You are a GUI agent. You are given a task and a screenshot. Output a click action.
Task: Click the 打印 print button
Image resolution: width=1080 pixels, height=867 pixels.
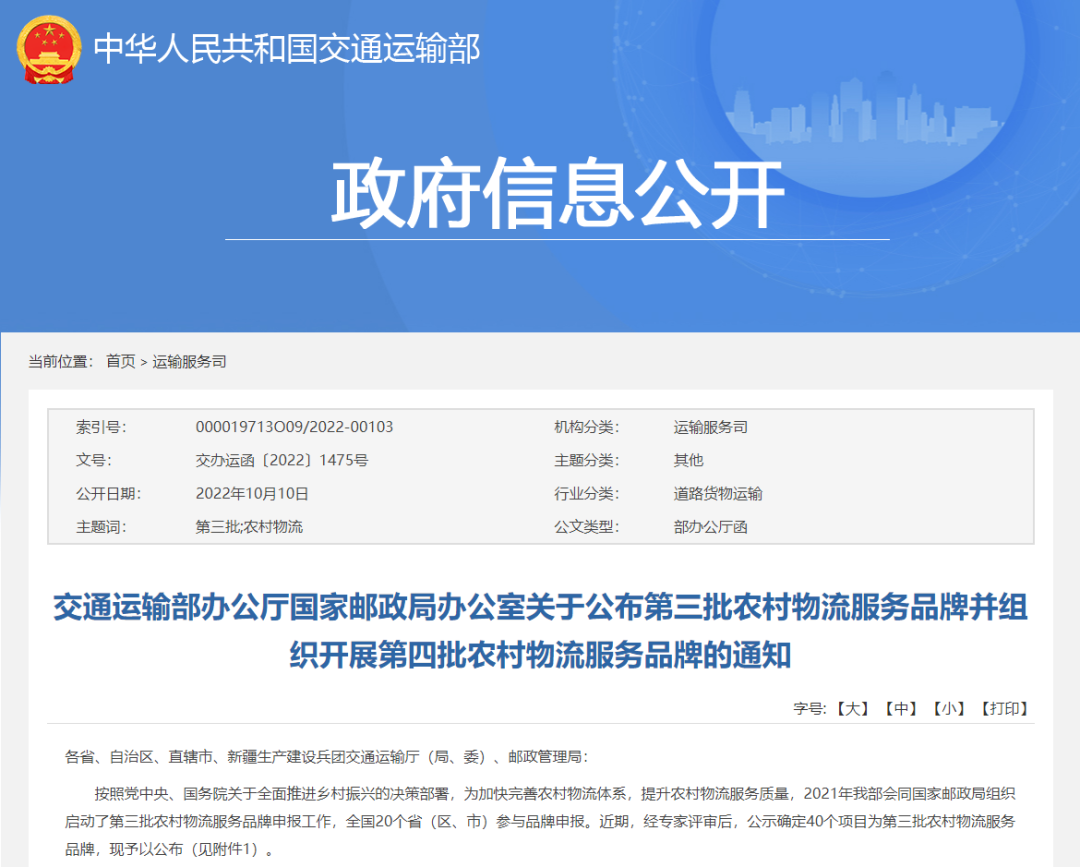pyautogui.click(x=1005, y=709)
